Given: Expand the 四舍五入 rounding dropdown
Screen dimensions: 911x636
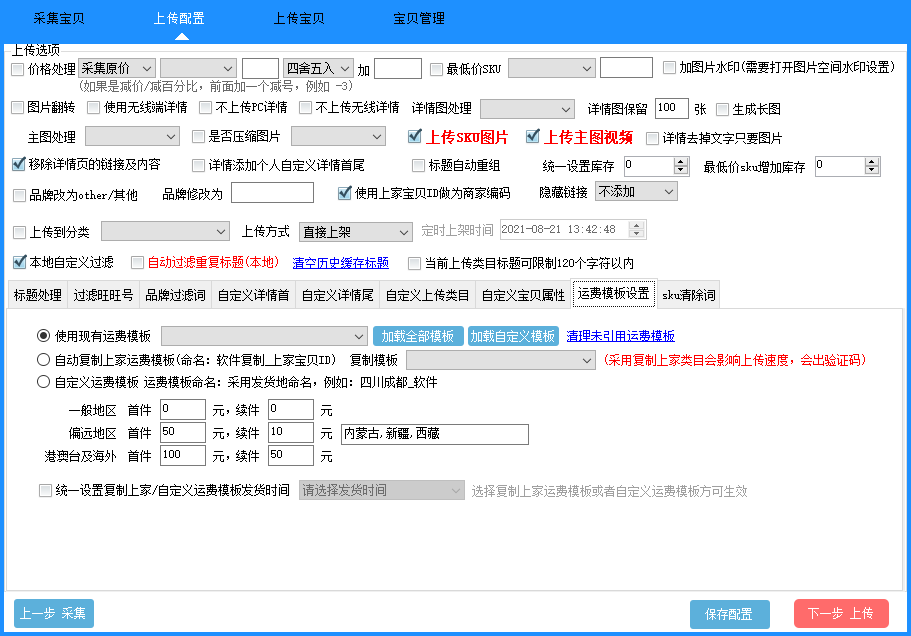Looking at the screenshot, I should 317,69.
